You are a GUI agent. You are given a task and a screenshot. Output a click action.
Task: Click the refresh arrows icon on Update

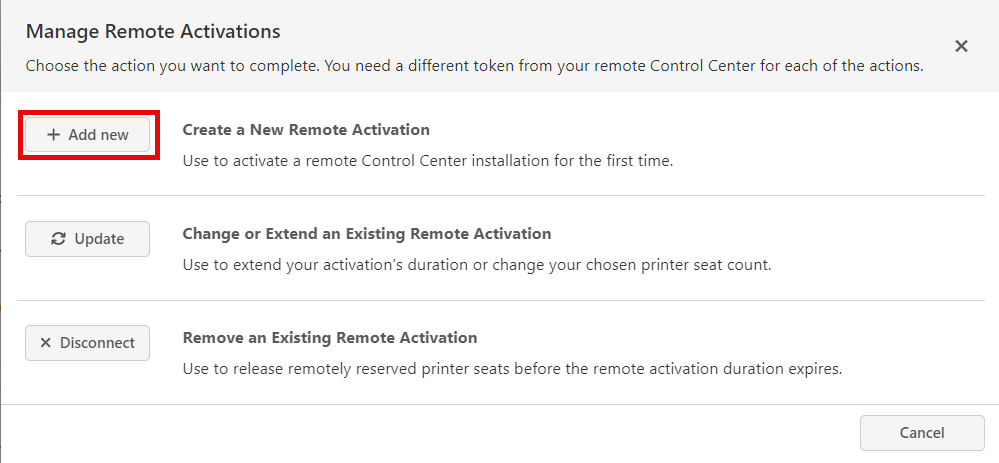click(59, 239)
